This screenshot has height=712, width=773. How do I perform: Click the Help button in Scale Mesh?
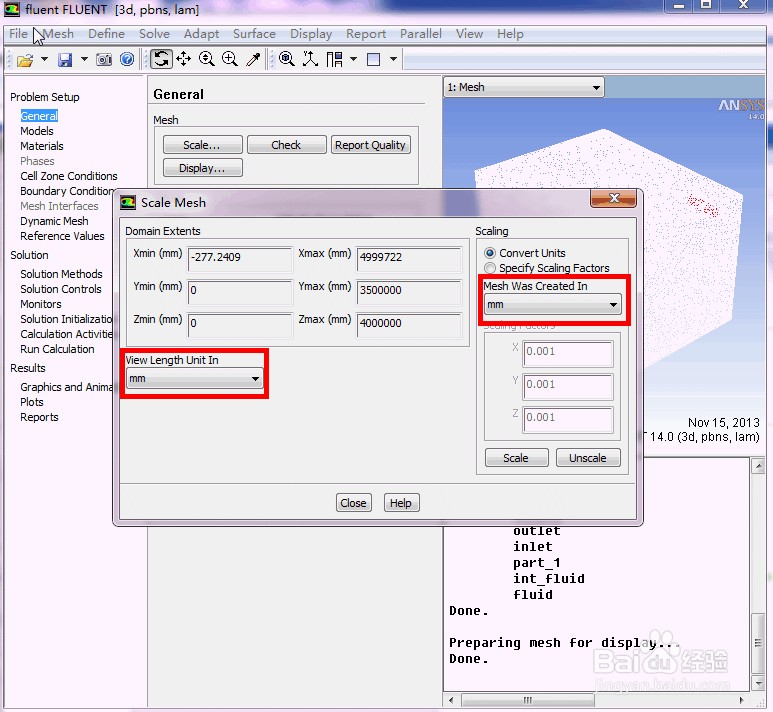point(401,503)
